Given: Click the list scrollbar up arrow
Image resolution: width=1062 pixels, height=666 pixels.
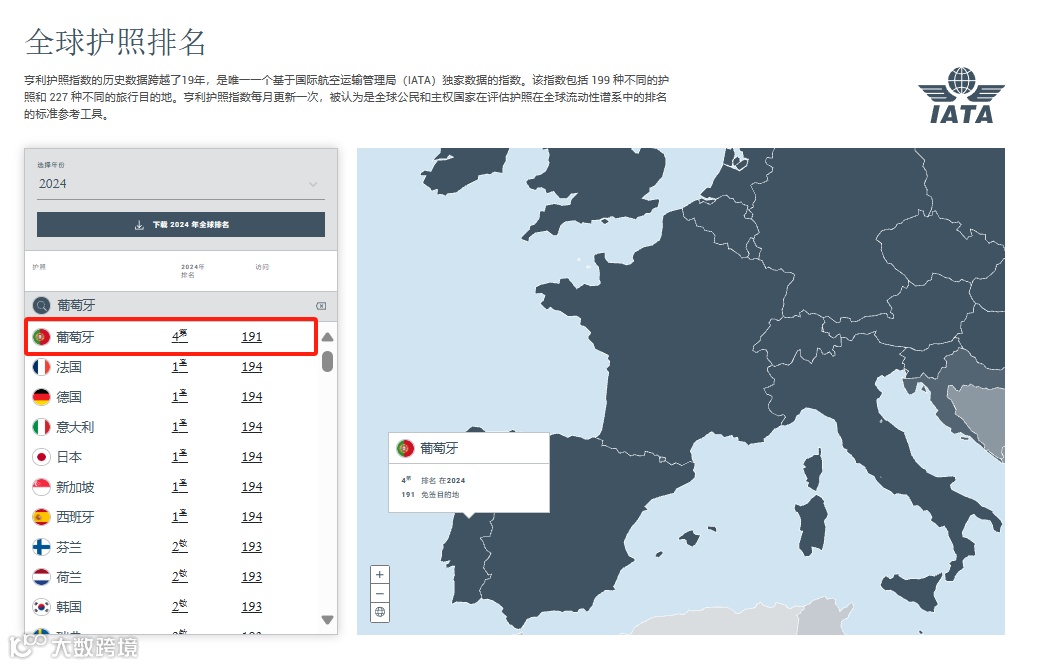Looking at the screenshot, I should pyautogui.click(x=327, y=337).
